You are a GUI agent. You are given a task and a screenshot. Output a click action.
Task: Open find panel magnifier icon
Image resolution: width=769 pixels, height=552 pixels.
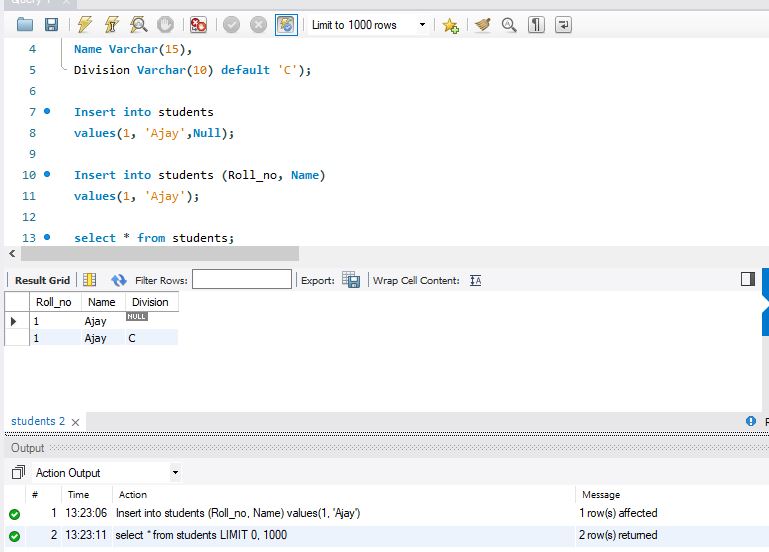pyautogui.click(x=509, y=25)
